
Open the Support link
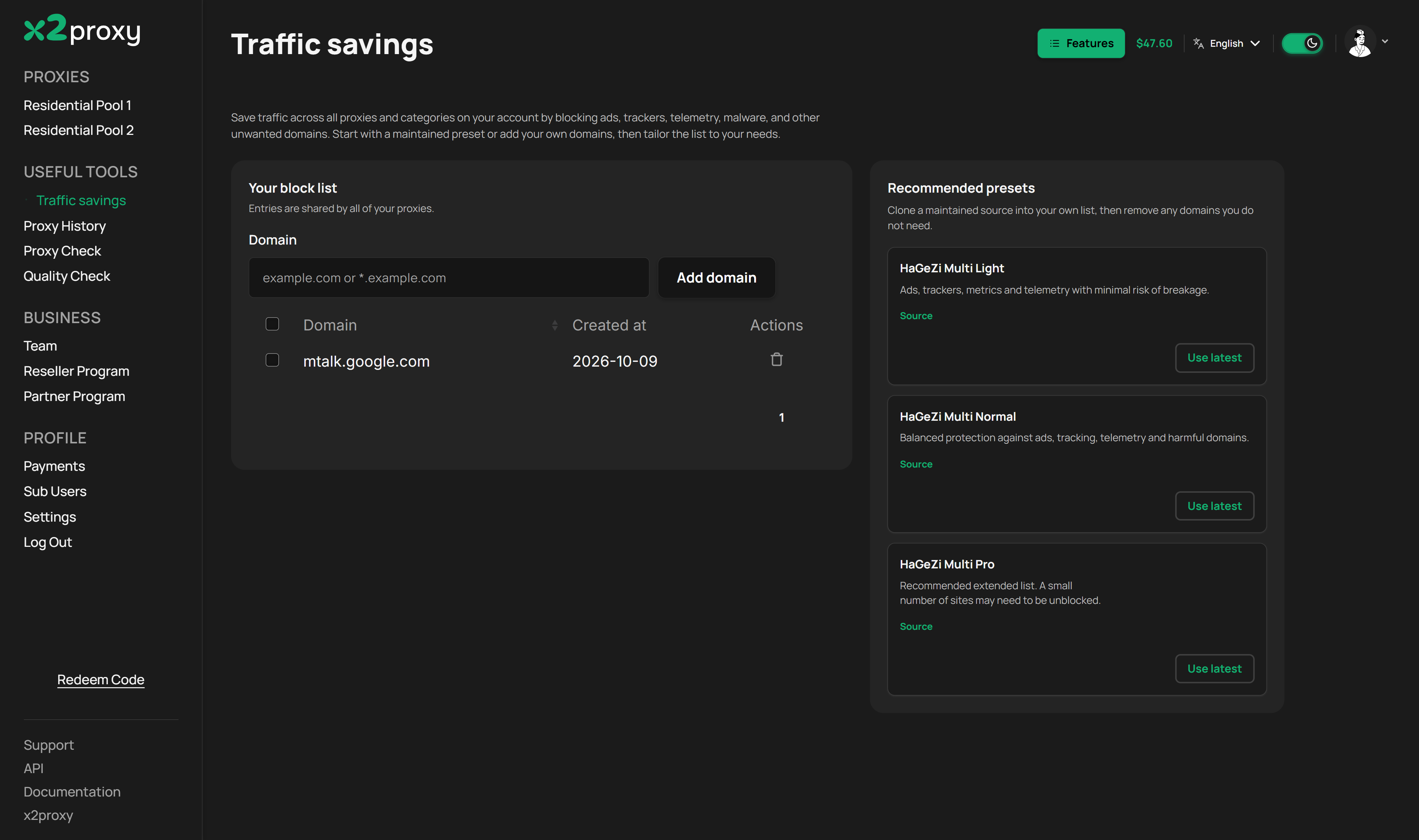point(49,745)
